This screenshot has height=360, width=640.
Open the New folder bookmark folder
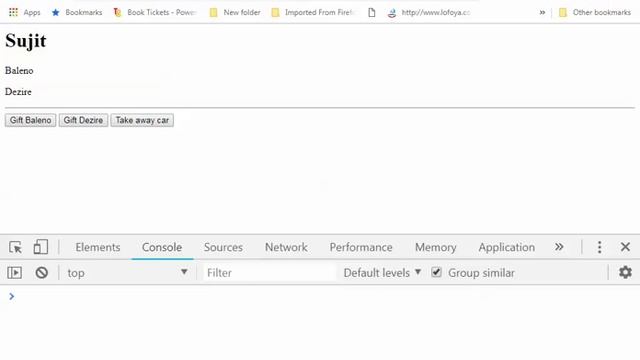(235, 12)
